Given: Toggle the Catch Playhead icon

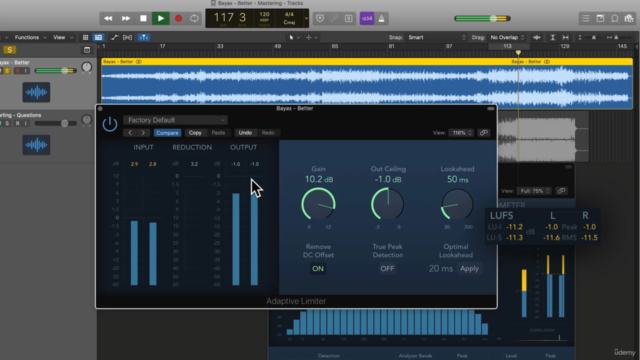Looking at the screenshot, I should (144, 37).
